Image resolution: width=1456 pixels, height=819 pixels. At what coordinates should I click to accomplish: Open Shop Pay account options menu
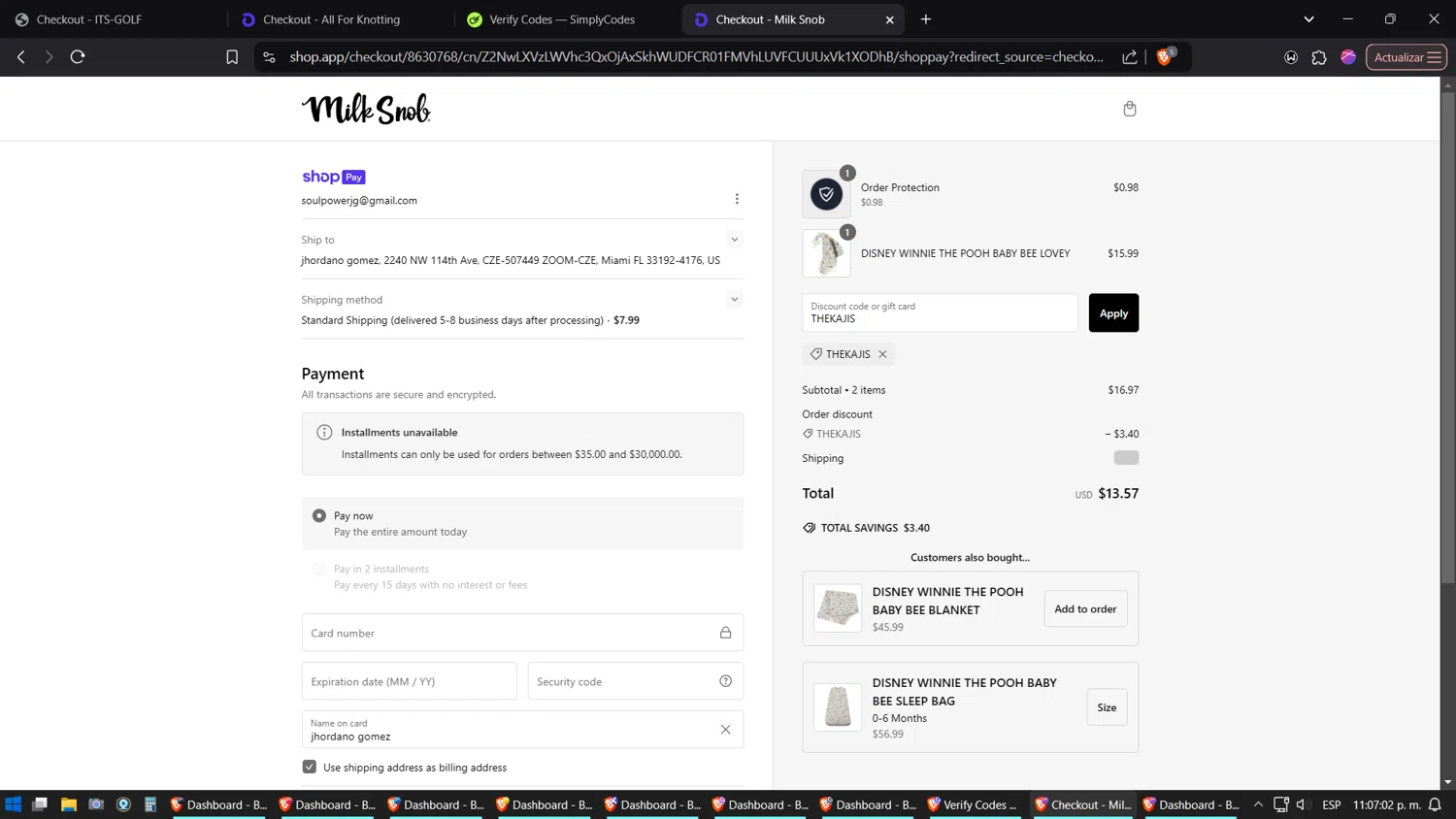[x=737, y=199]
